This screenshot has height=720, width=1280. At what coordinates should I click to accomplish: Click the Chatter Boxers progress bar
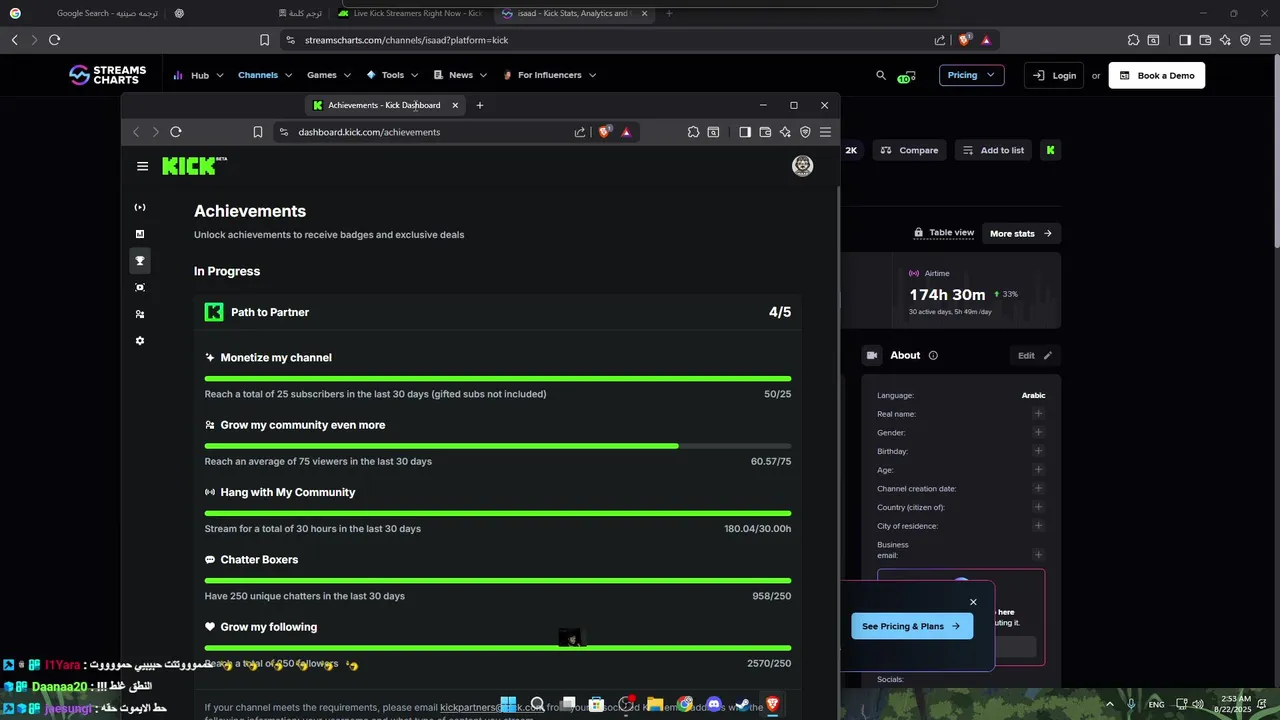click(x=498, y=581)
